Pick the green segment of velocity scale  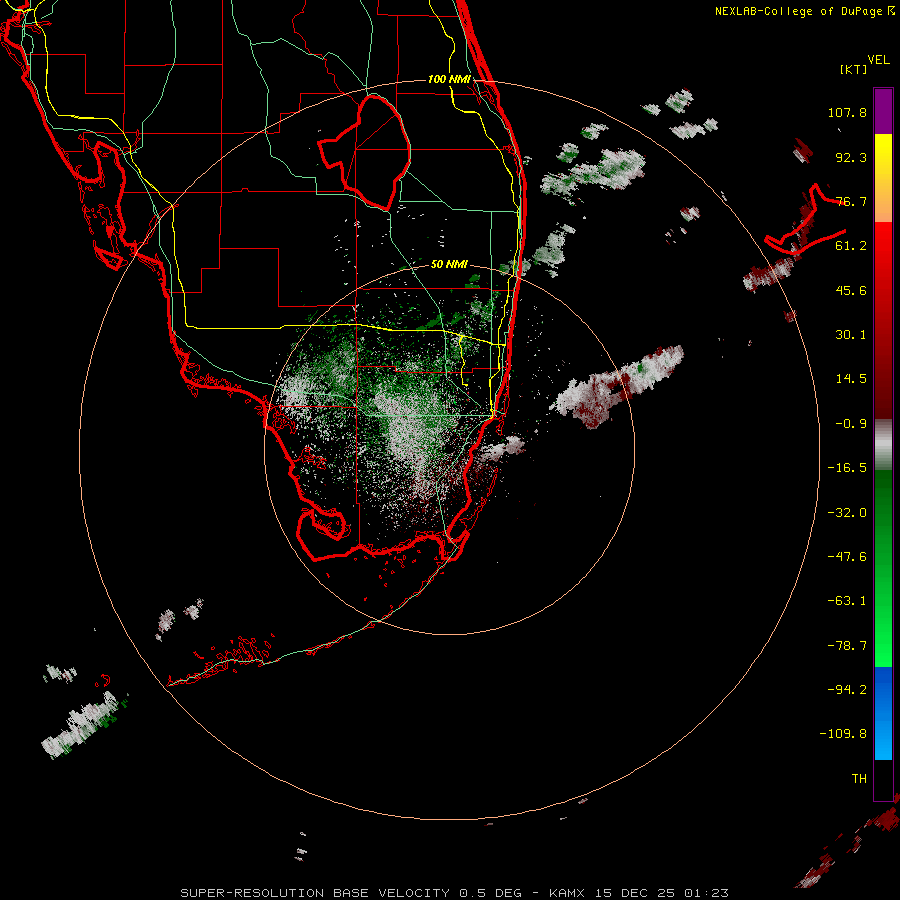coord(883,568)
